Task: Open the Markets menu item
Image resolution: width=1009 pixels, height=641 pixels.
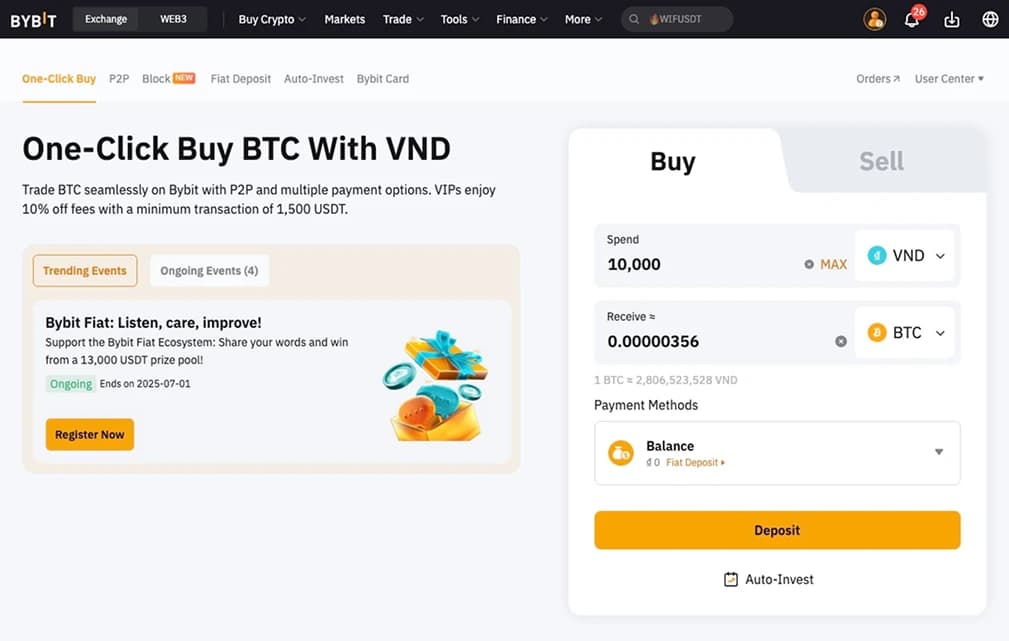Action: [x=344, y=18]
